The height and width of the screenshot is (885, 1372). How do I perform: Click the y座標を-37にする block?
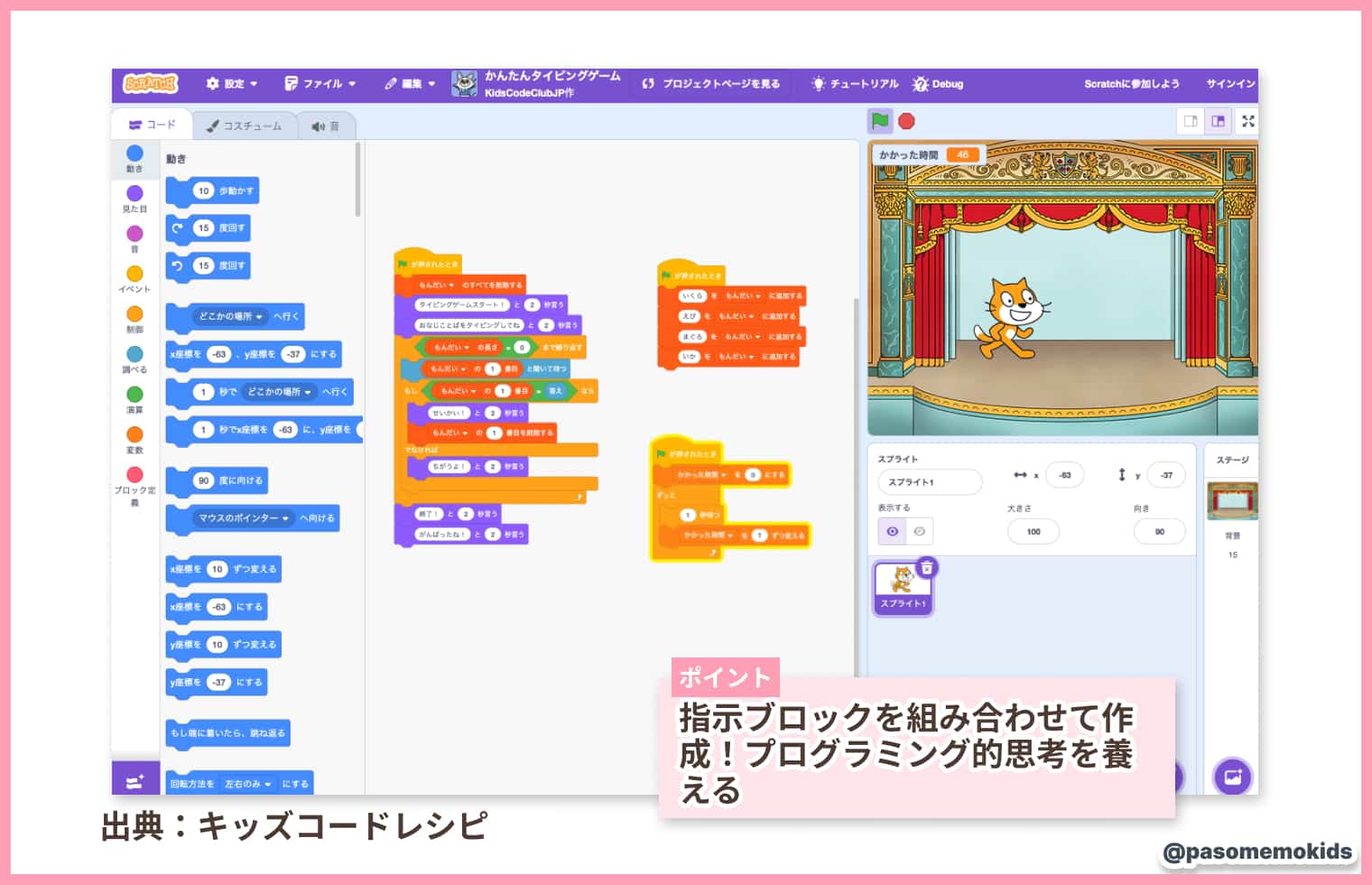(x=217, y=683)
